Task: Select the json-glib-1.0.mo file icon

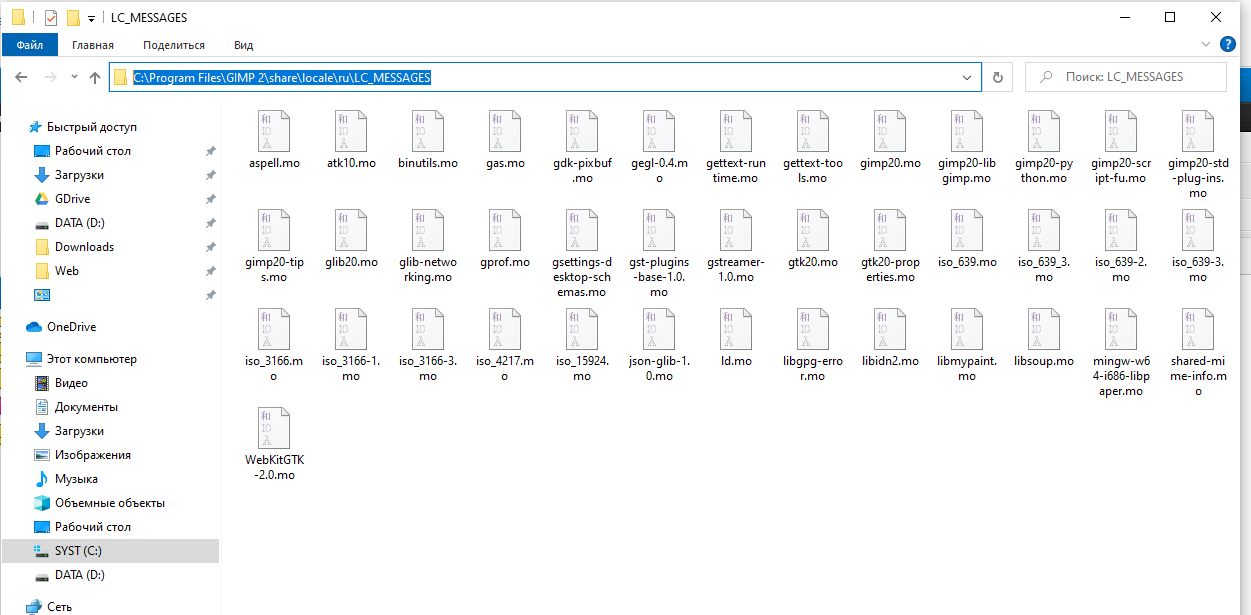Action: click(659, 328)
